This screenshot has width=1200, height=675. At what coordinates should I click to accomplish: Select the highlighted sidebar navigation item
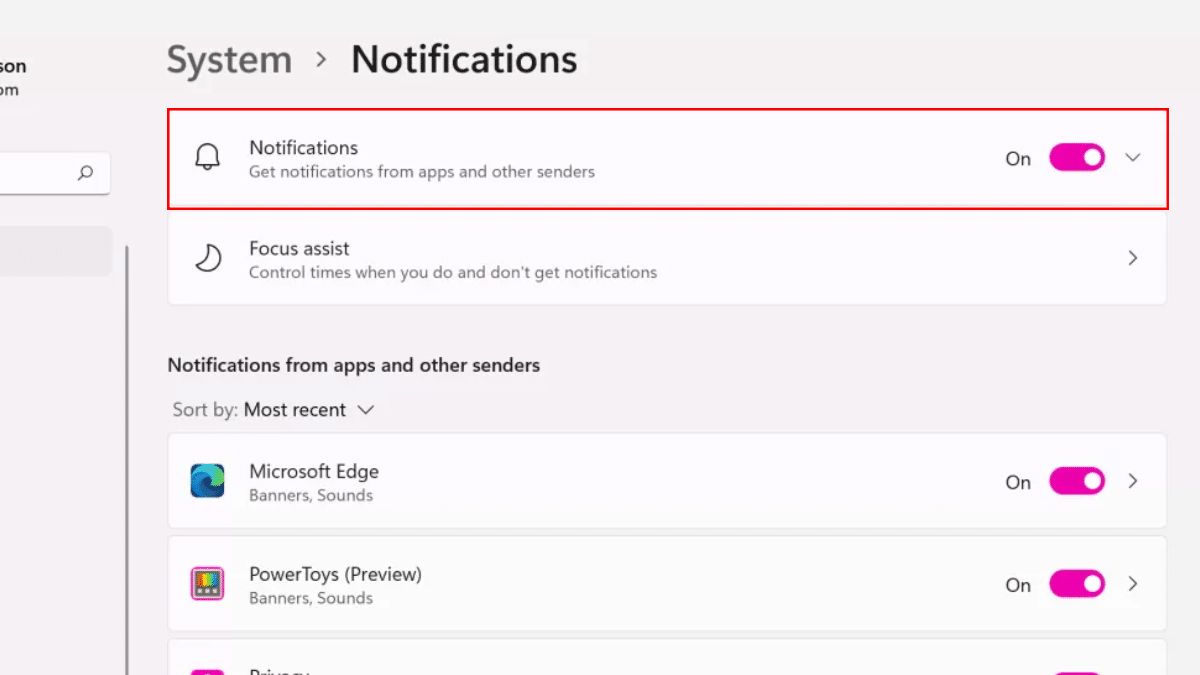[x=55, y=251]
